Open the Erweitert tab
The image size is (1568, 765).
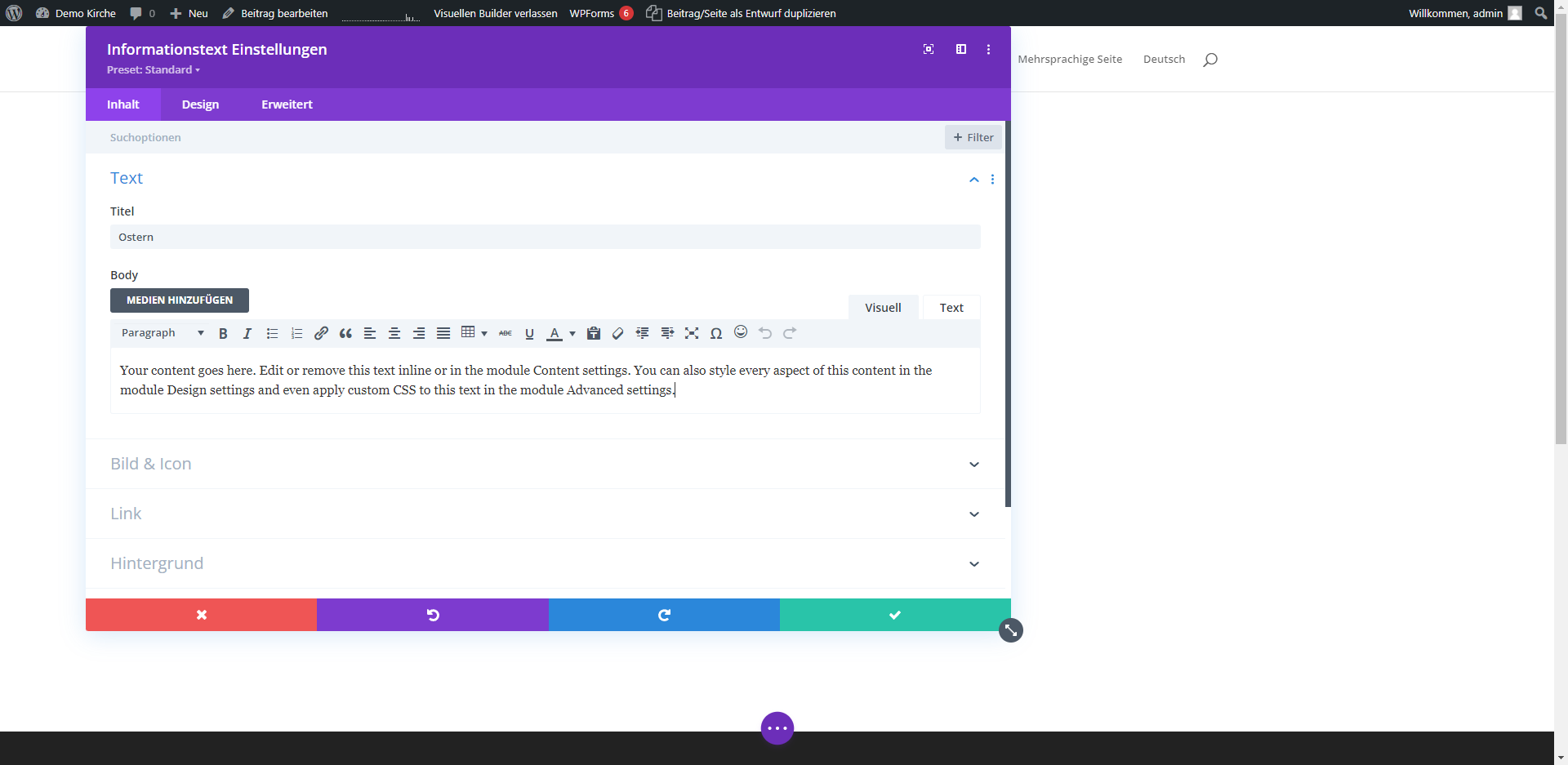(287, 105)
